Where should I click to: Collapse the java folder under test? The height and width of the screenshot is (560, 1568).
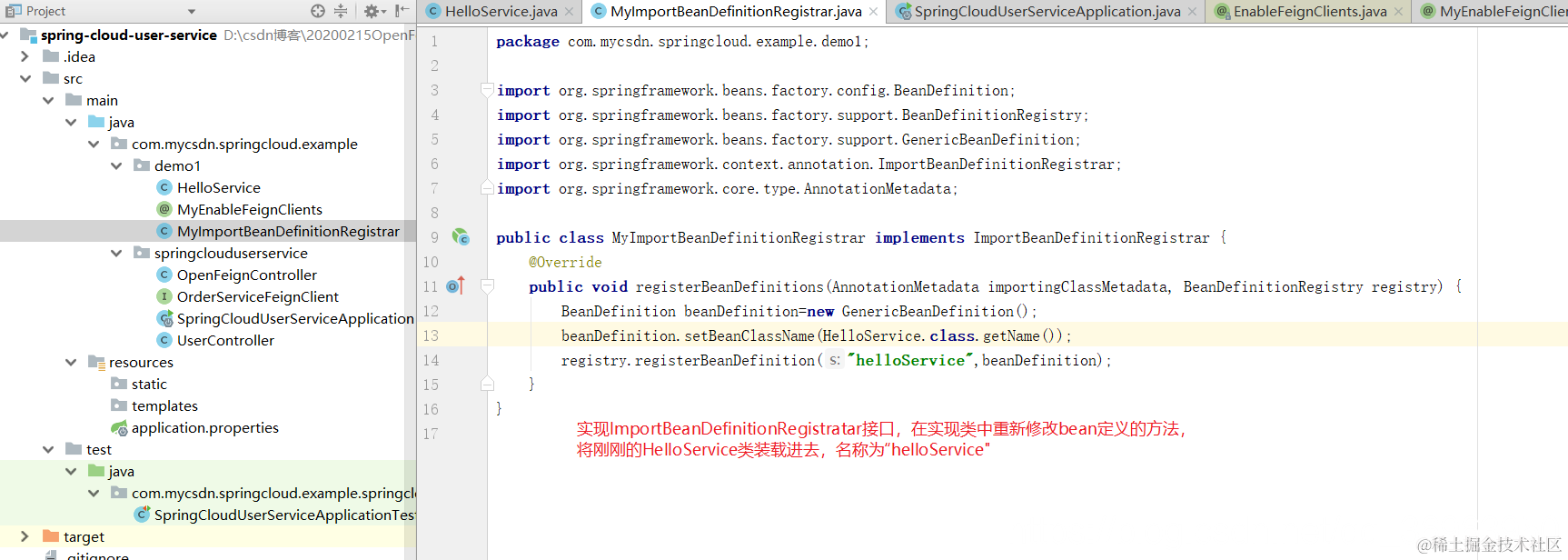71,471
